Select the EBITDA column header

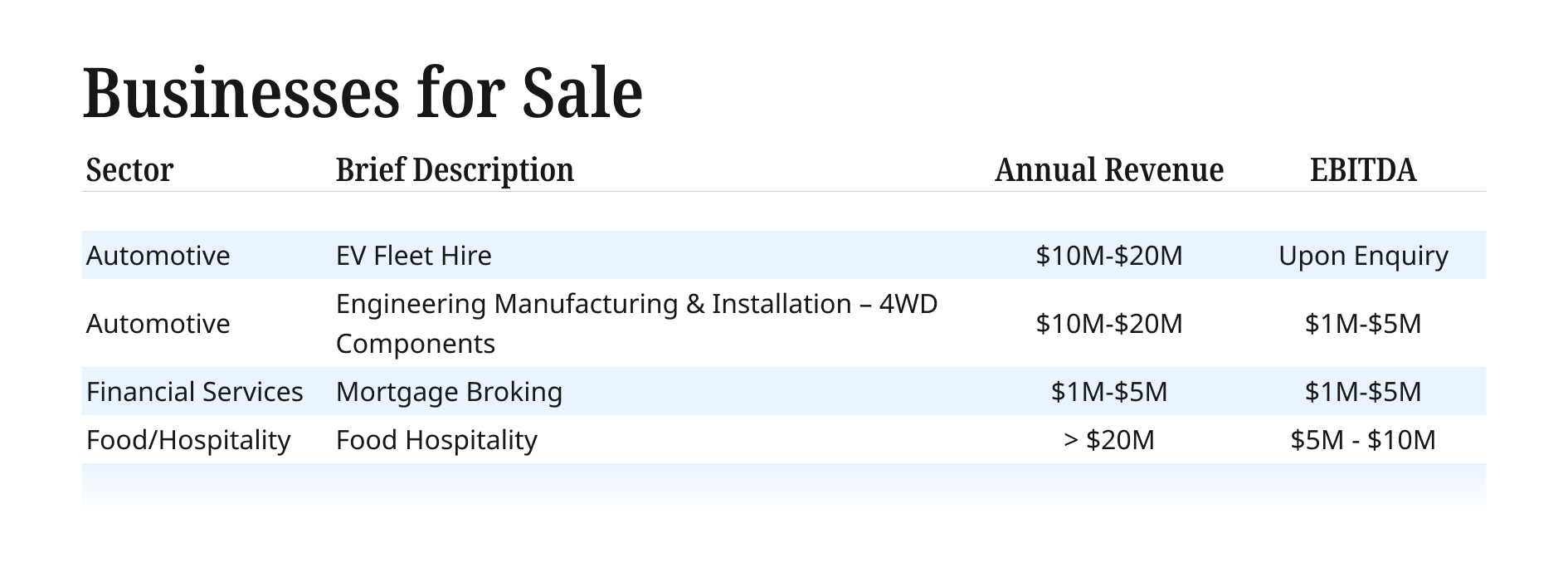pos(1362,170)
